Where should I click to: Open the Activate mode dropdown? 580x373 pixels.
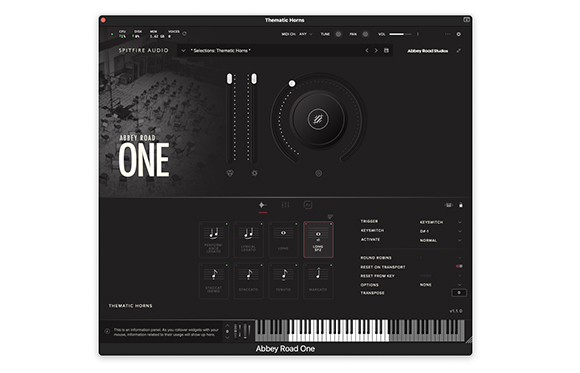point(440,241)
